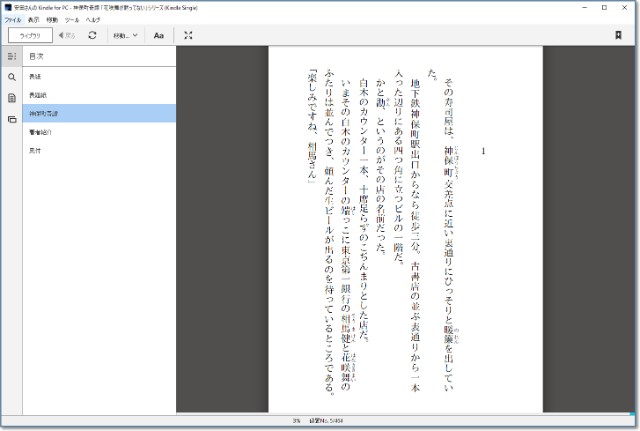Enter full screen reading mode

click(189, 35)
